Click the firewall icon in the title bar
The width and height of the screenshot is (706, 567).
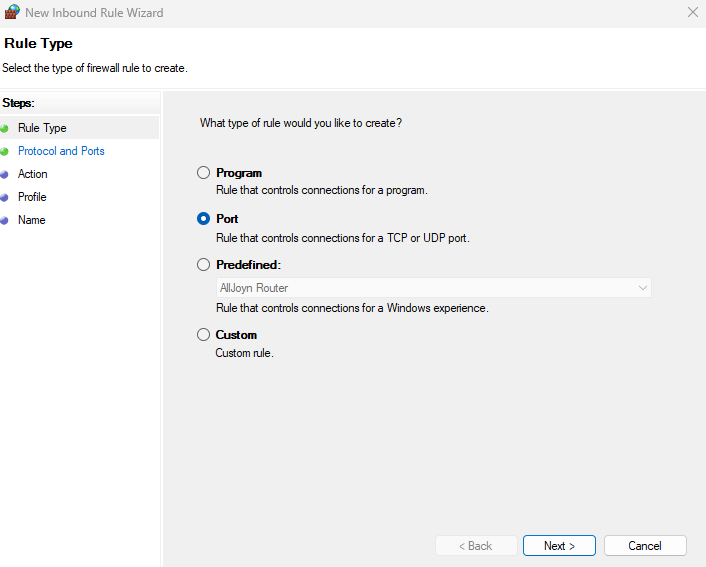12,13
